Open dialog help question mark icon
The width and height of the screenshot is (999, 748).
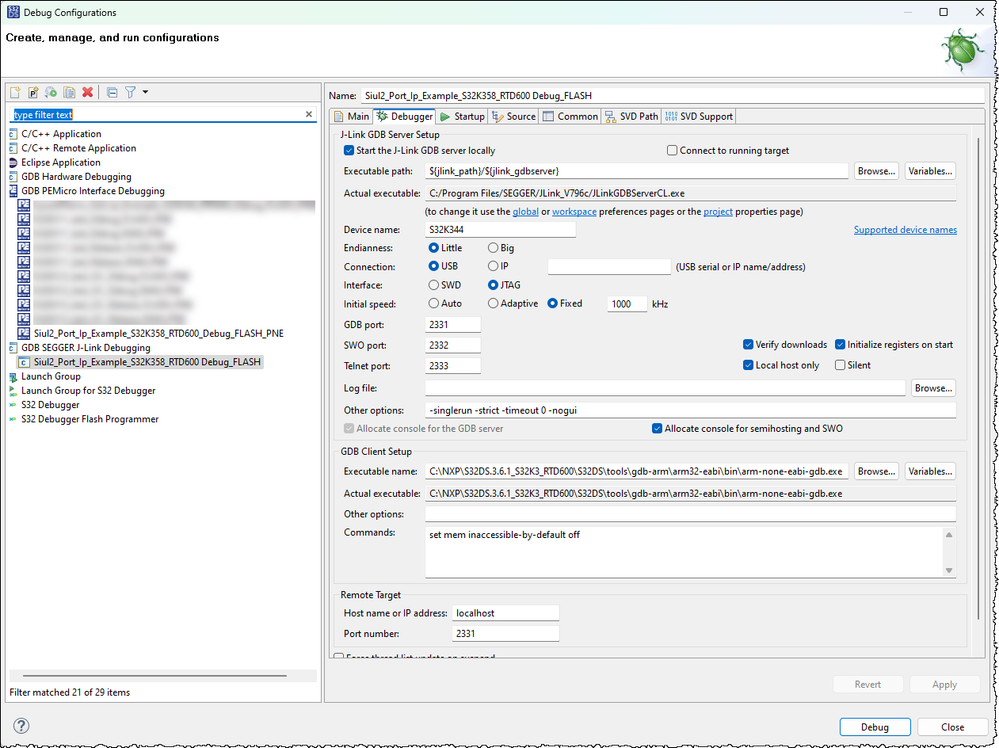(x=21, y=726)
